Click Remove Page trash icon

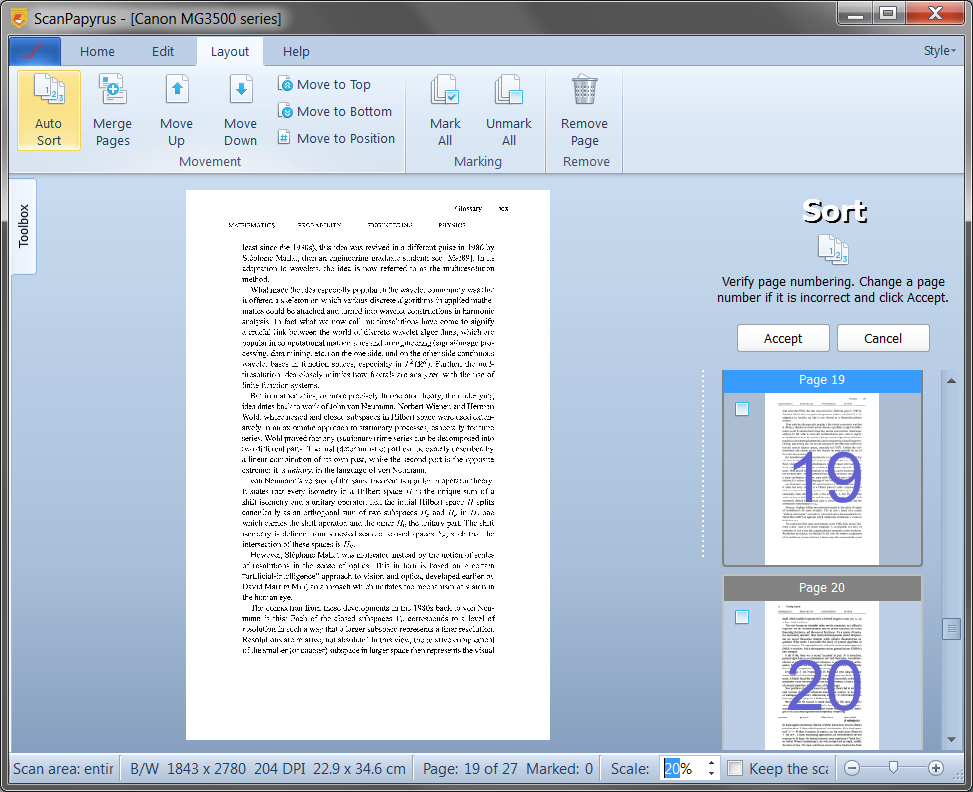coord(584,90)
